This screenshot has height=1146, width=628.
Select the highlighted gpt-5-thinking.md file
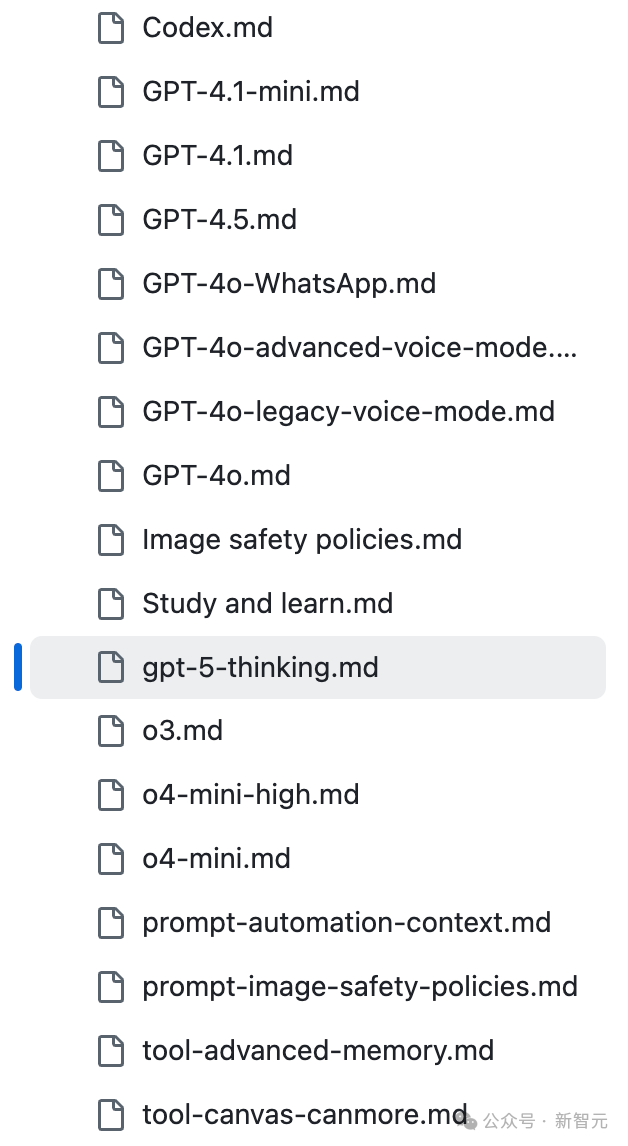(x=260, y=667)
